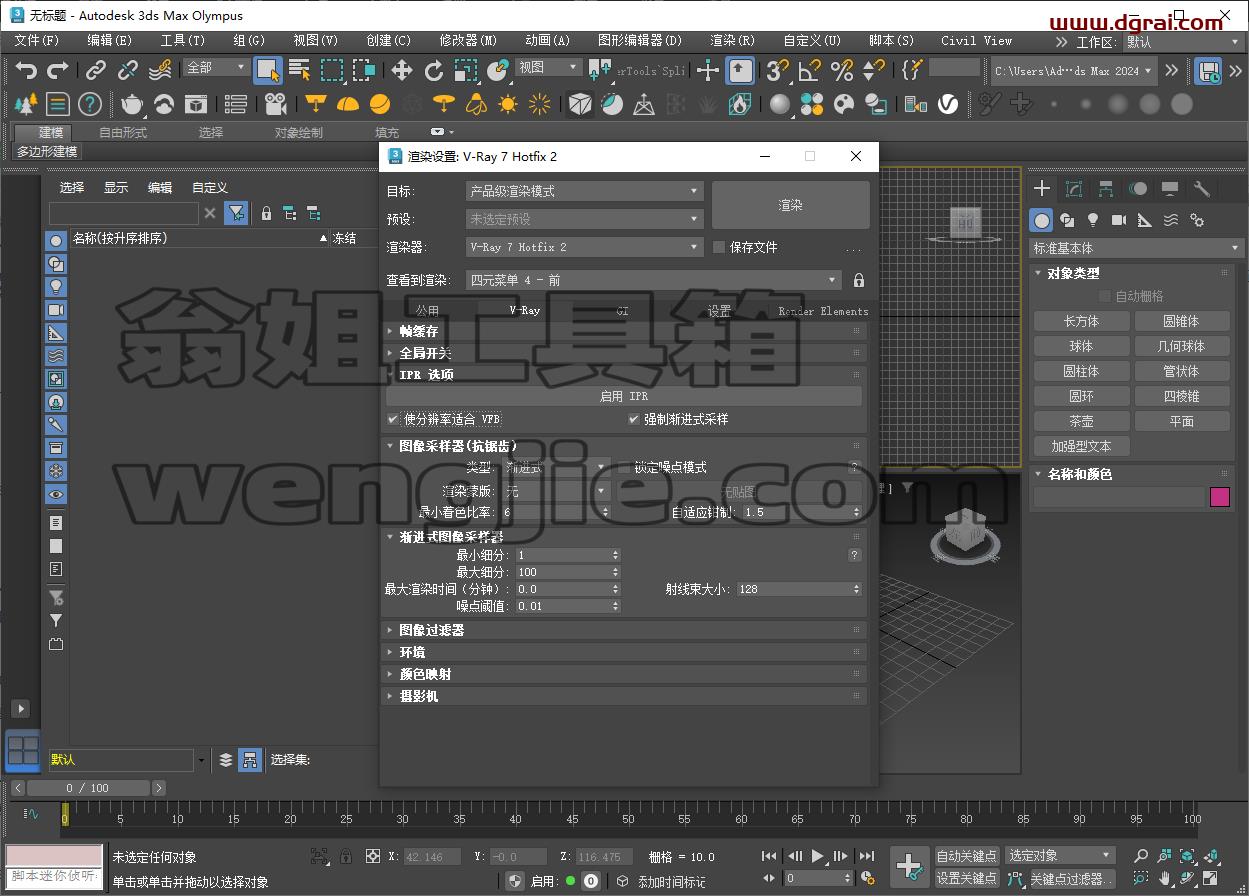Click the teapot Render Setup icon

(x=132, y=104)
